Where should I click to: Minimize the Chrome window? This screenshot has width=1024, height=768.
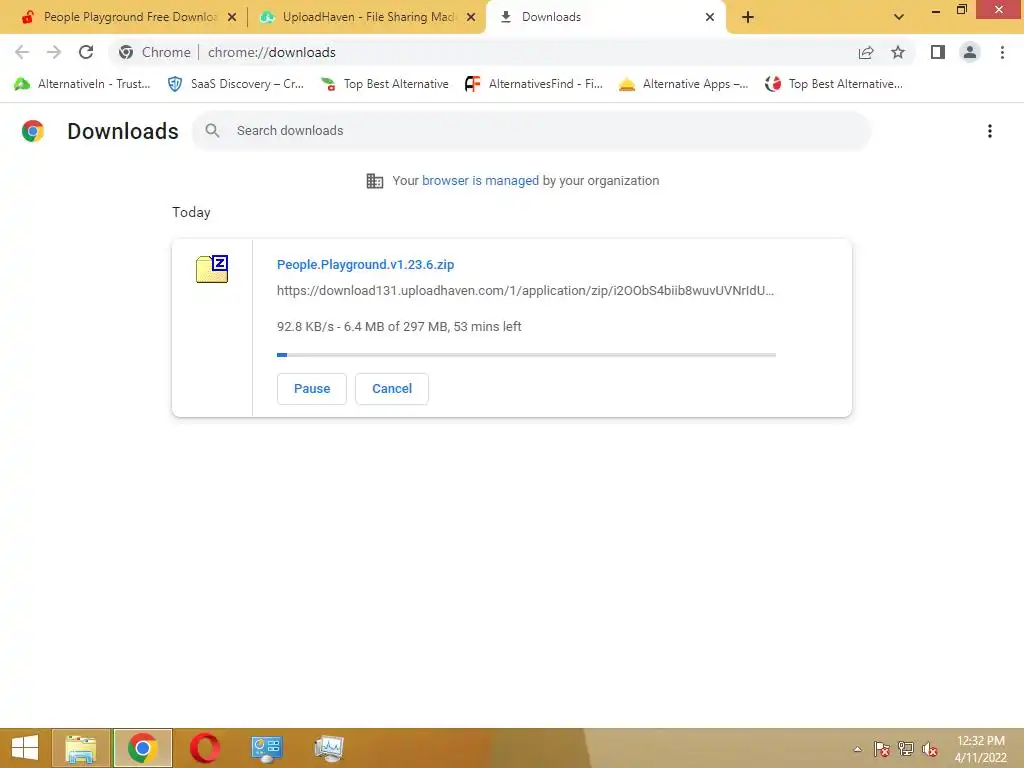[936, 10]
